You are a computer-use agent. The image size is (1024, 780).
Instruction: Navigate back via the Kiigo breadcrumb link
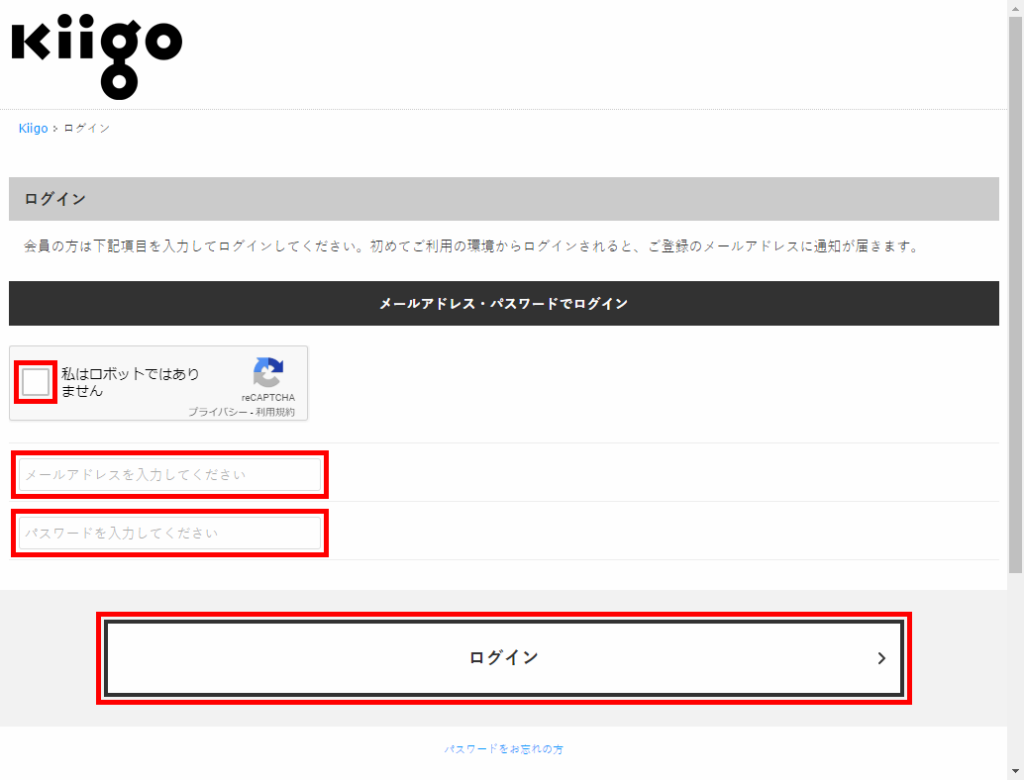(31, 127)
